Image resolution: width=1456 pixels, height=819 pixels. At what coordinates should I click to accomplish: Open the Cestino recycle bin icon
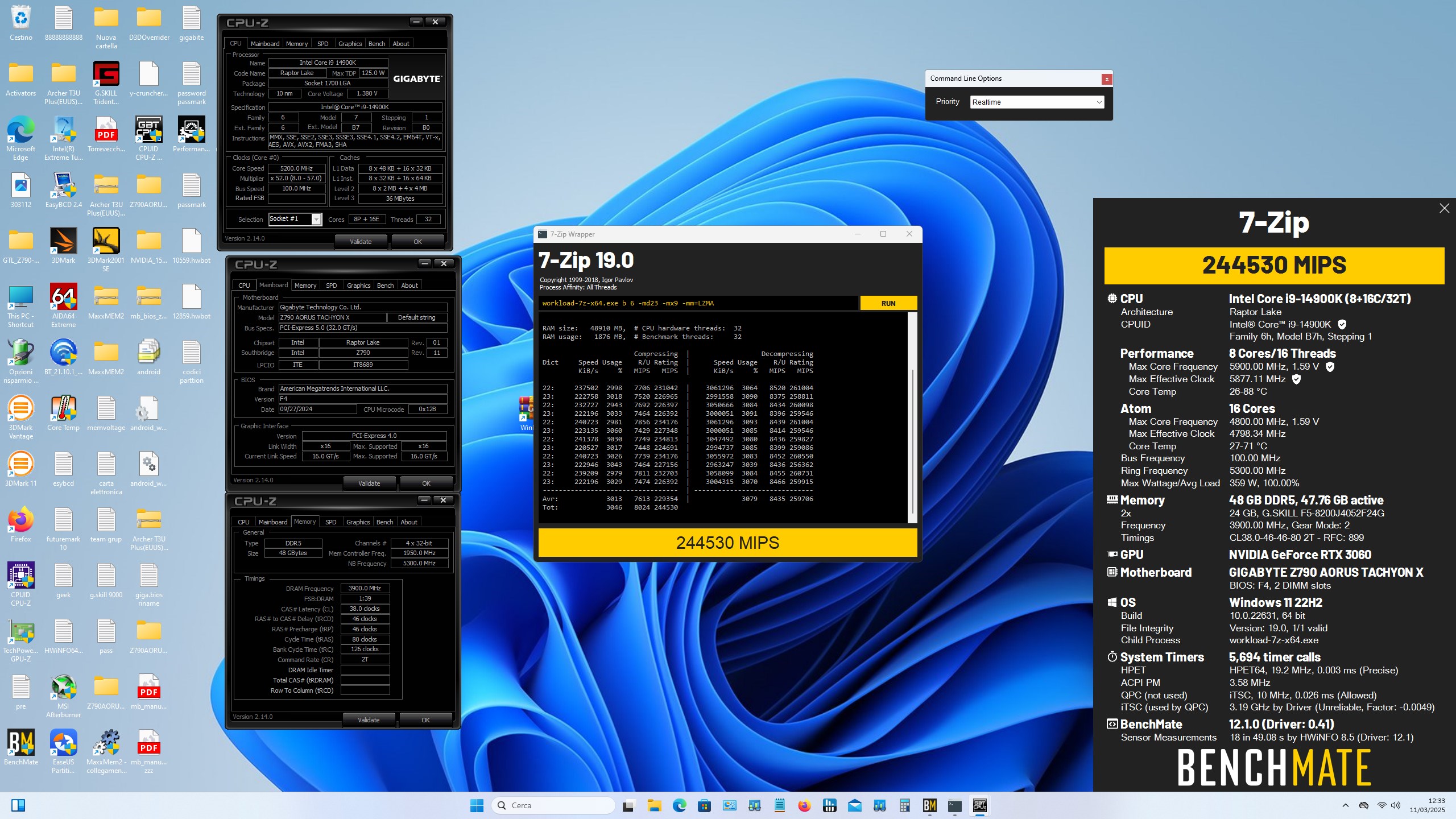click(21, 23)
